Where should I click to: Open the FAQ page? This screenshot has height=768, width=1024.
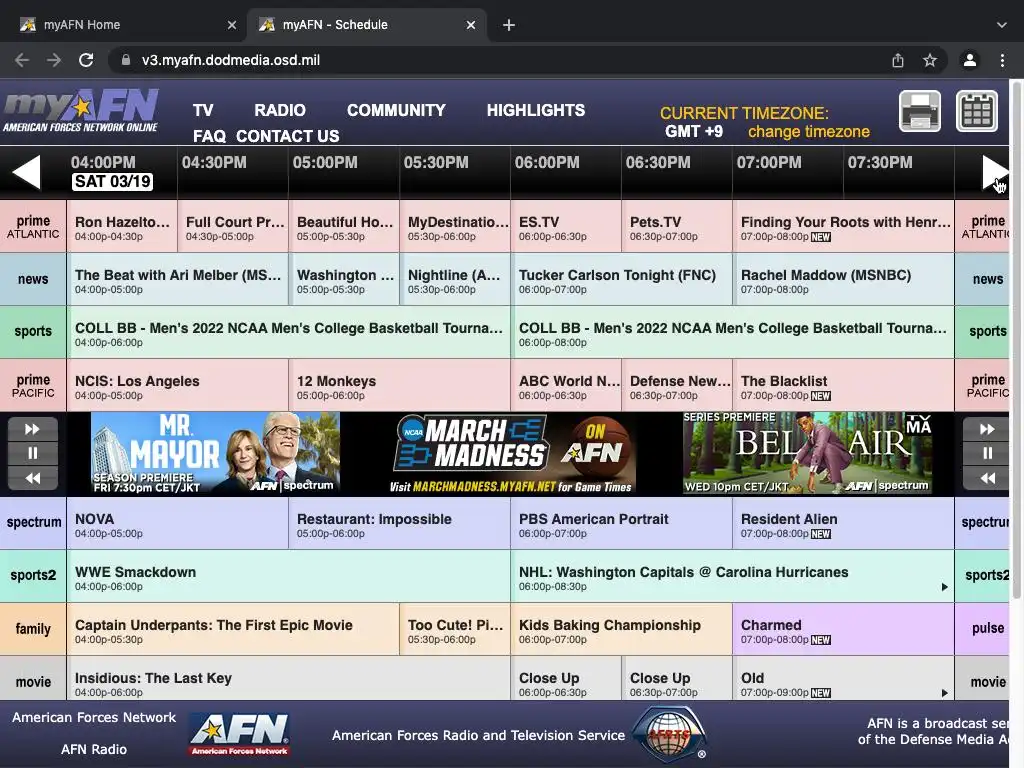click(209, 136)
